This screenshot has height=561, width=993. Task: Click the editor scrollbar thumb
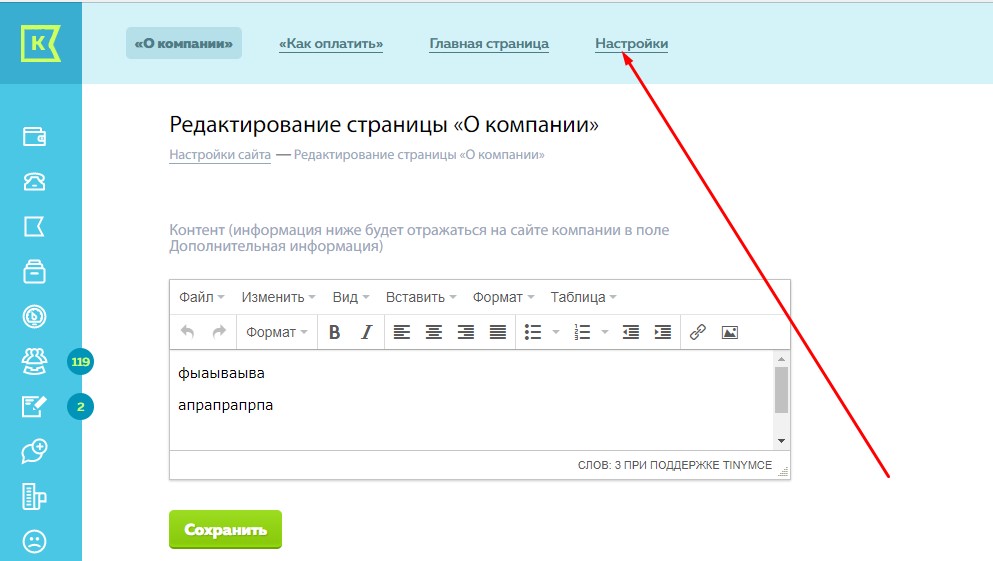click(781, 390)
